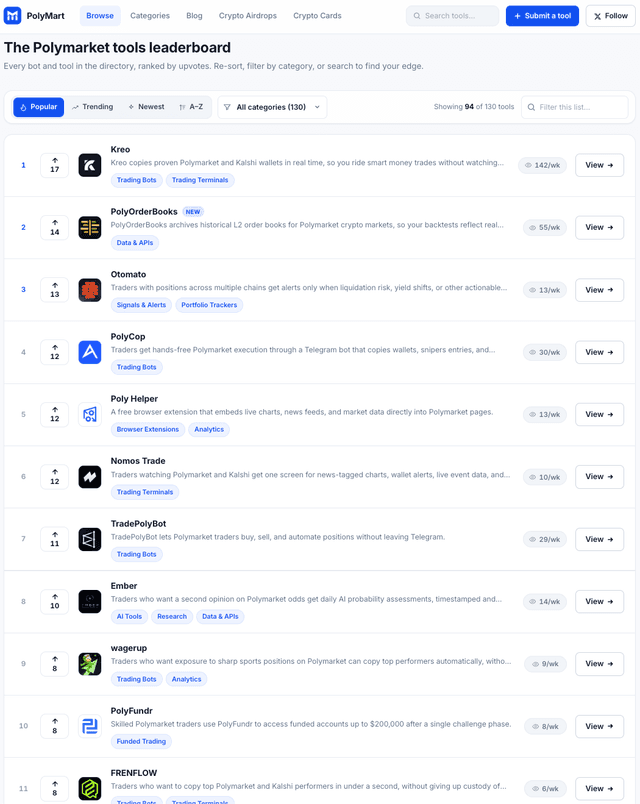
Task: View the wagerup listing
Action: click(x=599, y=664)
